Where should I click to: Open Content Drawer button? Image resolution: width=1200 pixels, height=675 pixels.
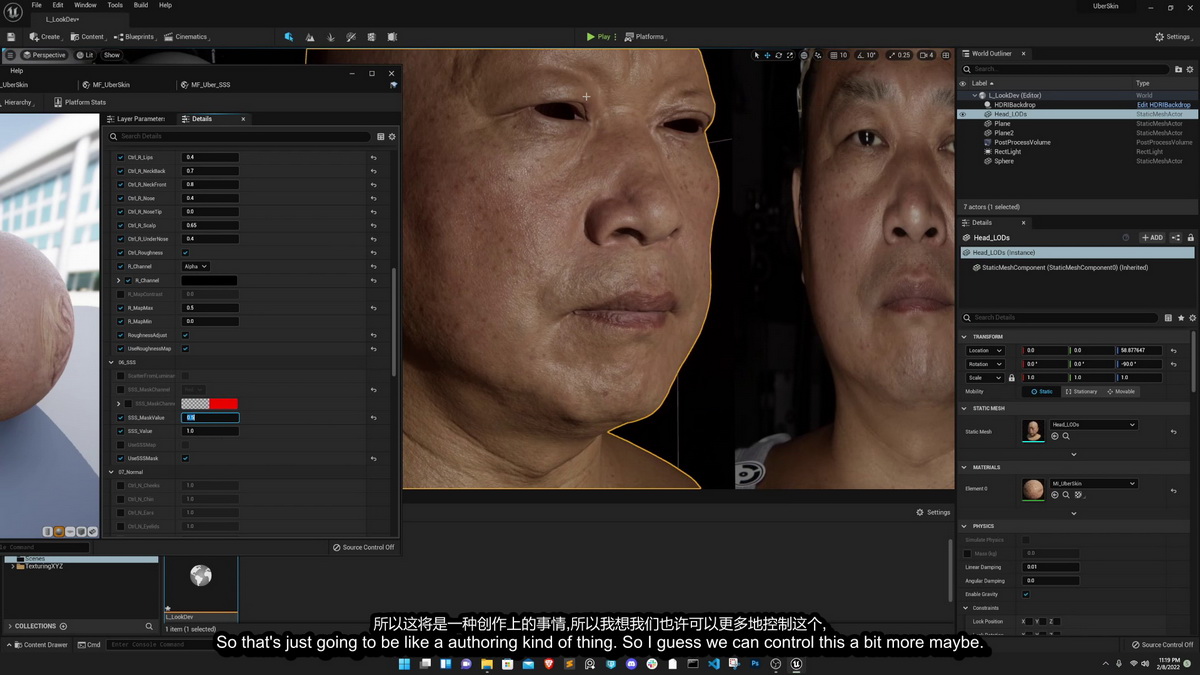coord(40,645)
